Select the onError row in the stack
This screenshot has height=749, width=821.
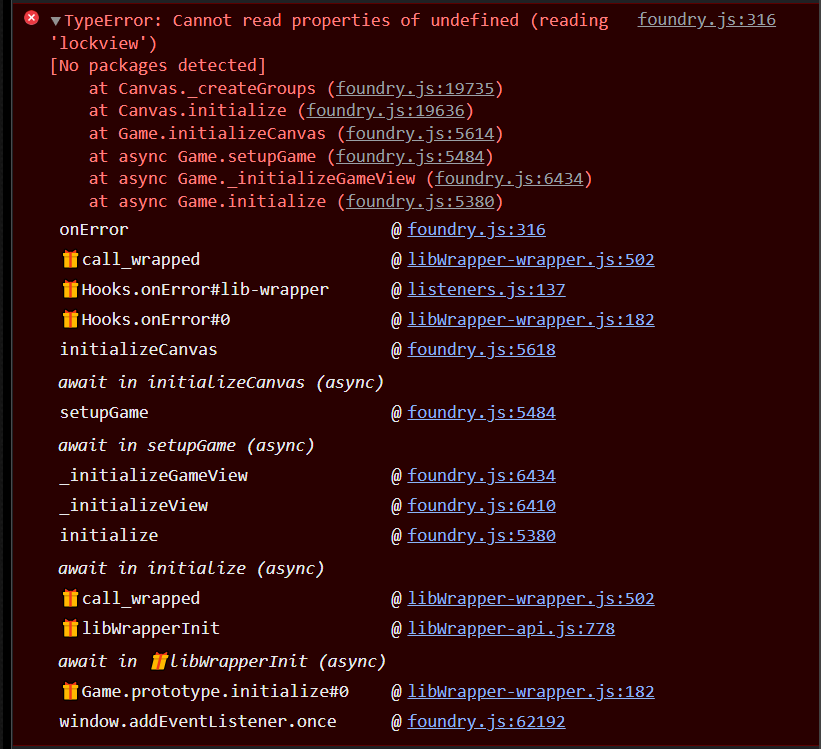[x=93, y=228]
